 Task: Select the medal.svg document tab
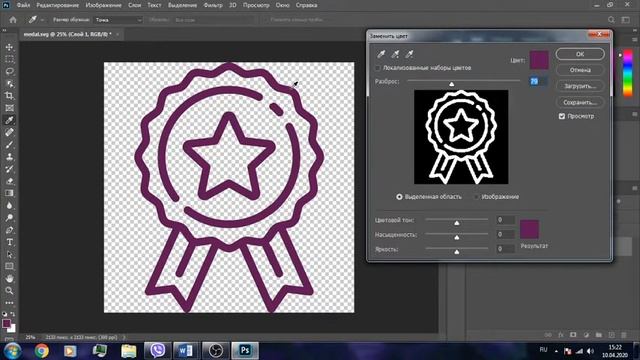pos(67,34)
